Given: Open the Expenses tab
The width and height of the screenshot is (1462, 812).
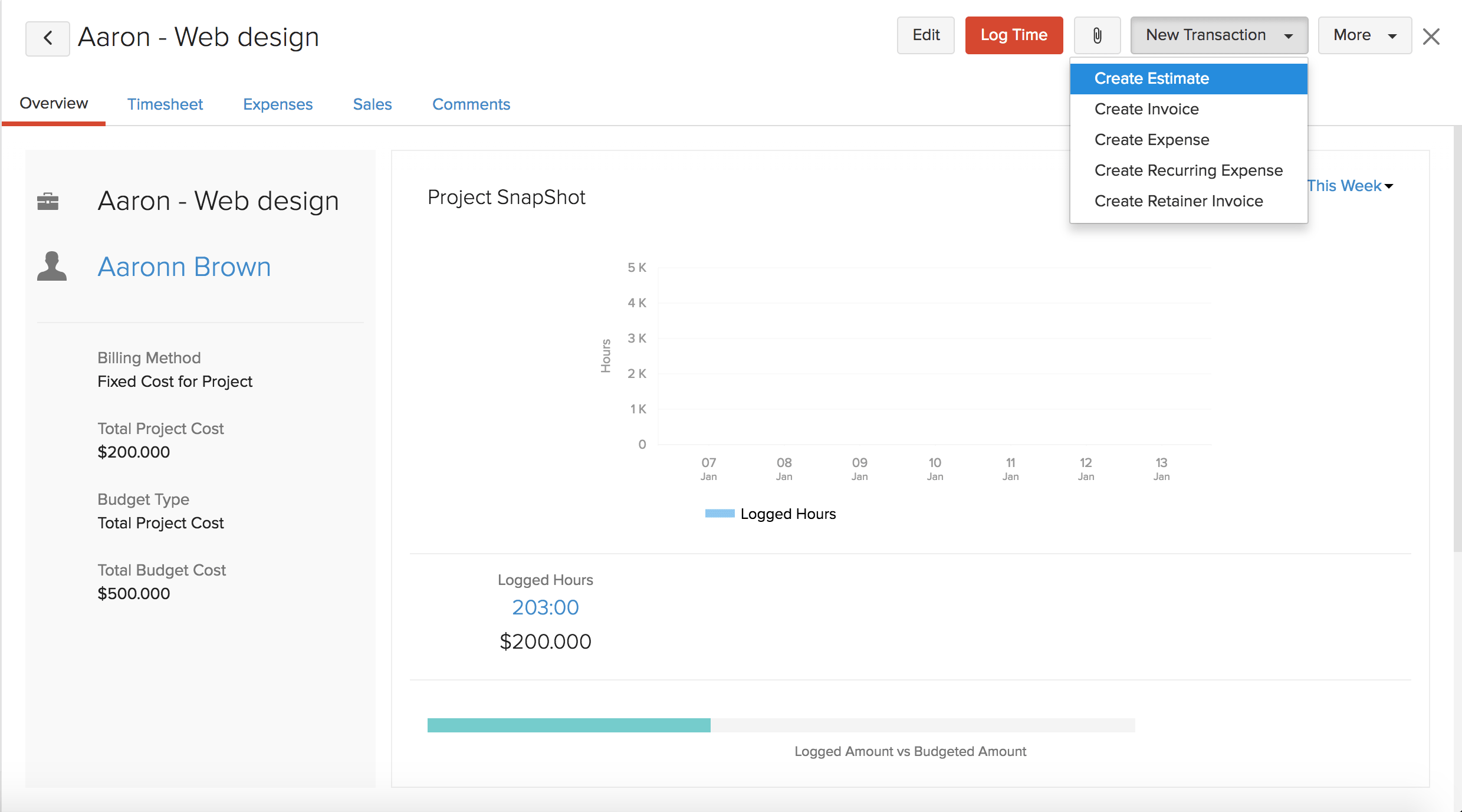Looking at the screenshot, I should tap(278, 104).
